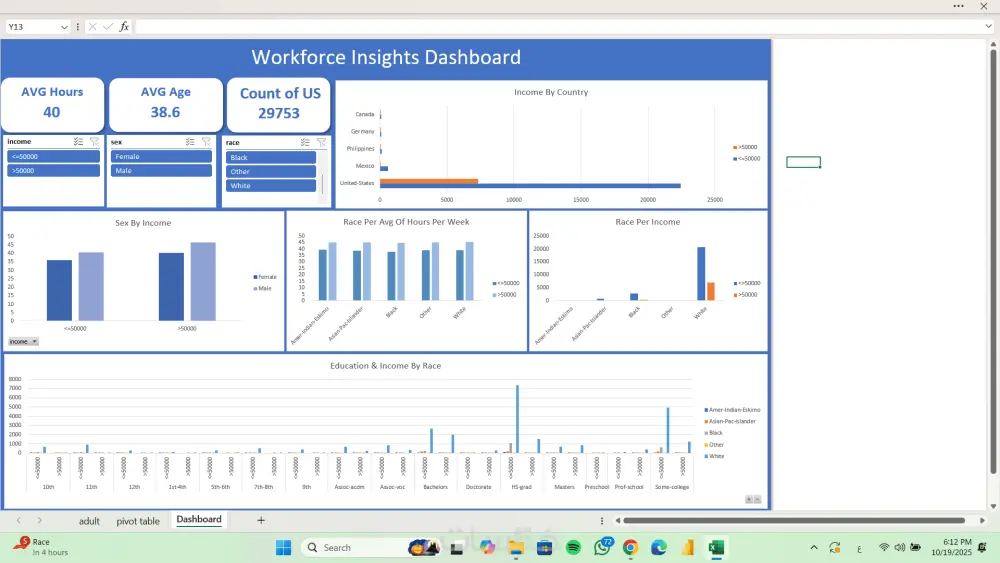Image resolution: width=1000 pixels, height=563 pixels.
Task: Select the AVG Age card
Action: click(166, 104)
